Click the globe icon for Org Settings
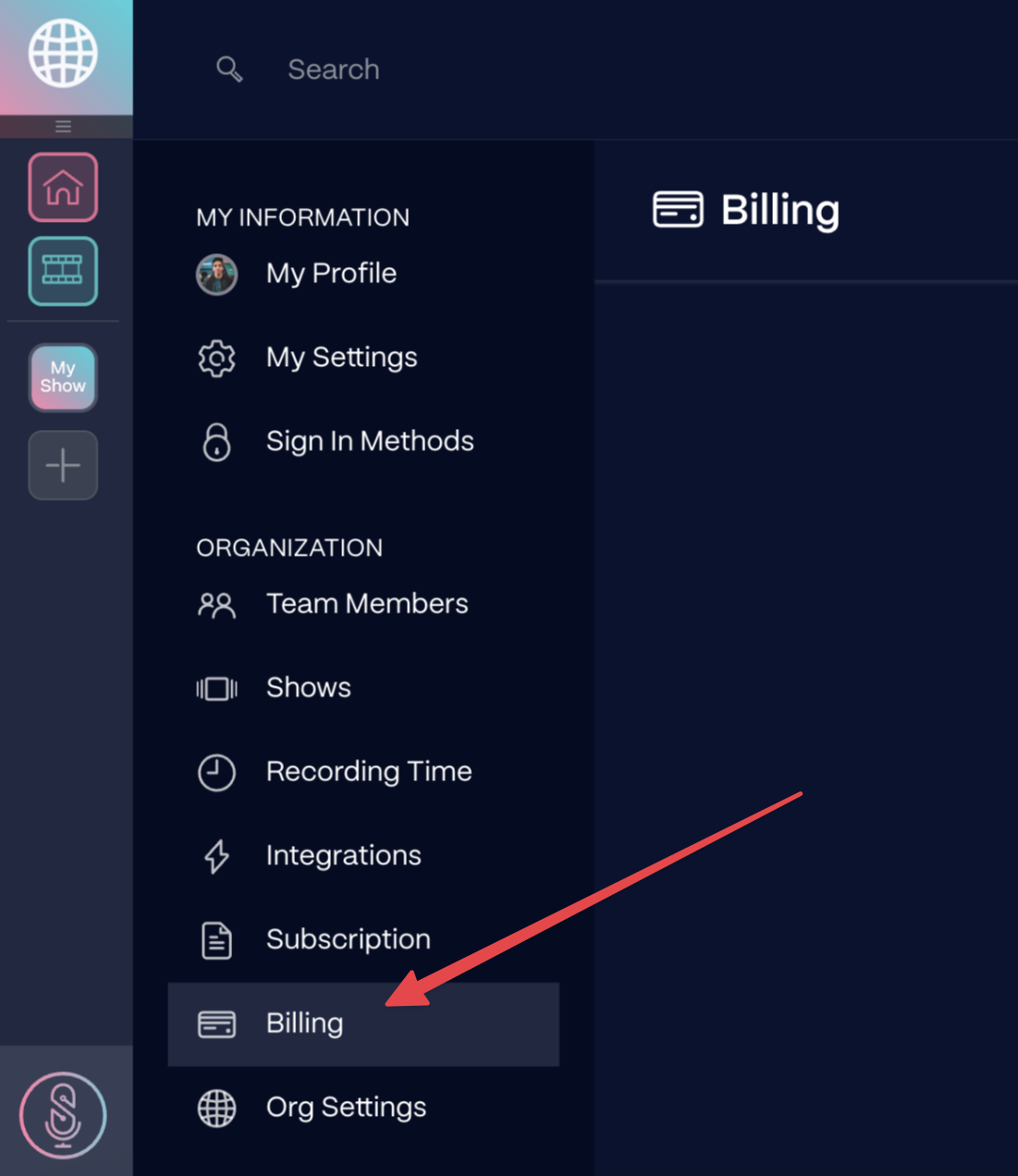This screenshot has width=1018, height=1176. click(x=216, y=1109)
